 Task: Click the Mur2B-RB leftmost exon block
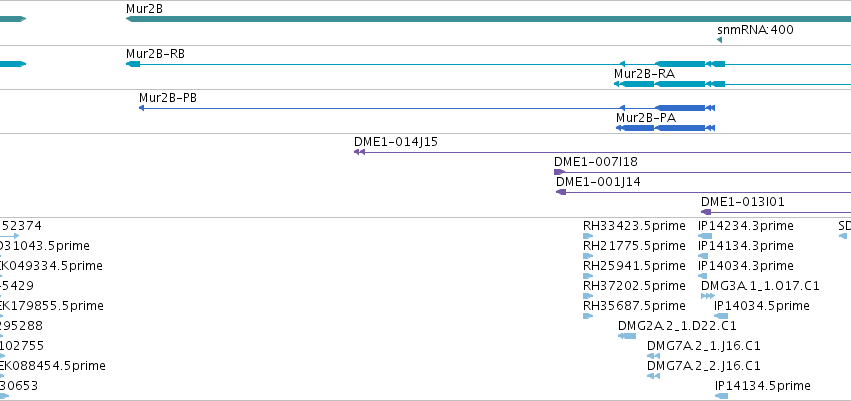point(133,64)
